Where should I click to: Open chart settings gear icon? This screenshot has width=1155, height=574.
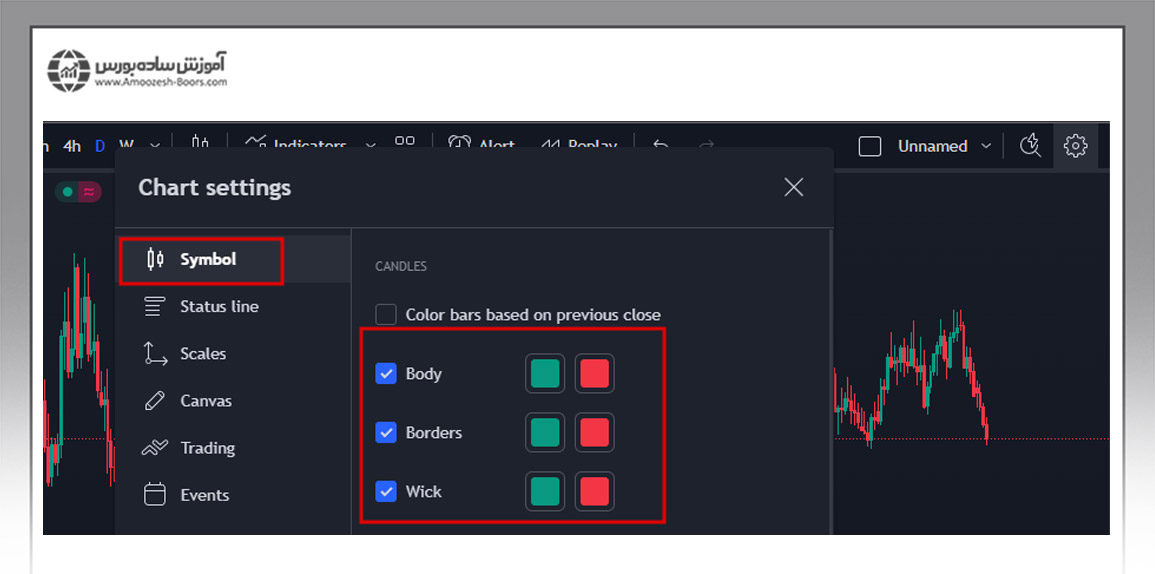1075,146
